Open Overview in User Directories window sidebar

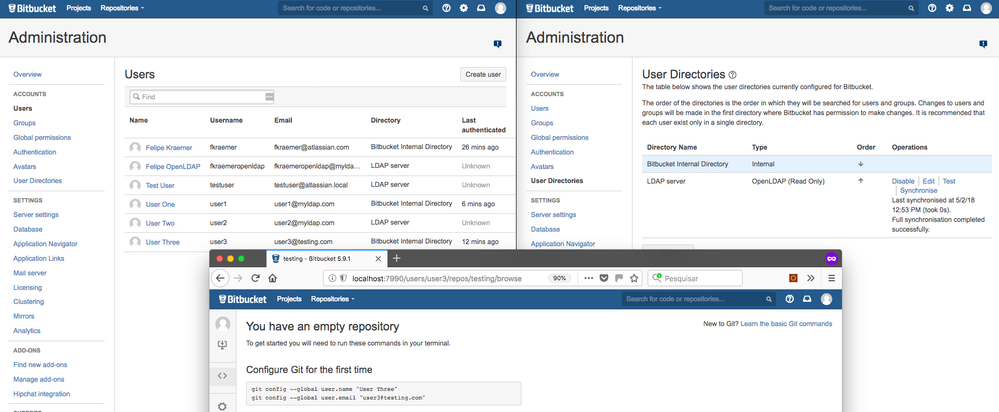point(545,75)
